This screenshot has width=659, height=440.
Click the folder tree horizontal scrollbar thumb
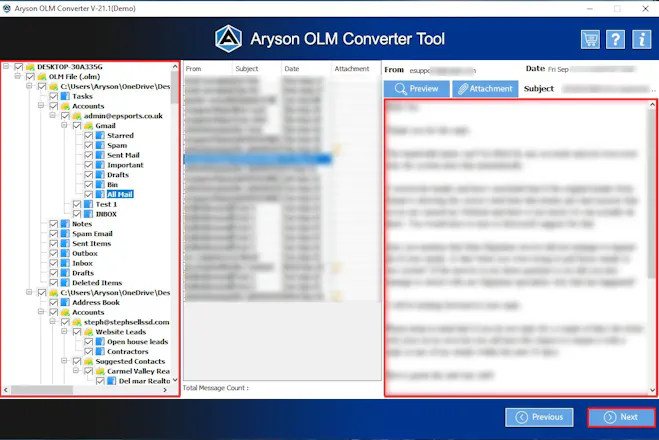point(42,390)
